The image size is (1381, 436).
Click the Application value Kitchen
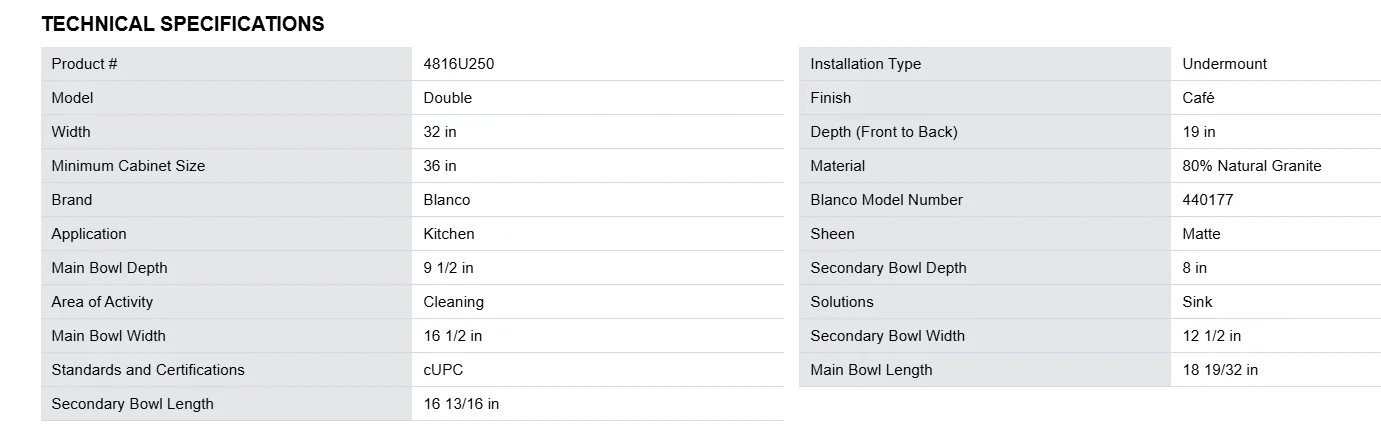point(449,234)
